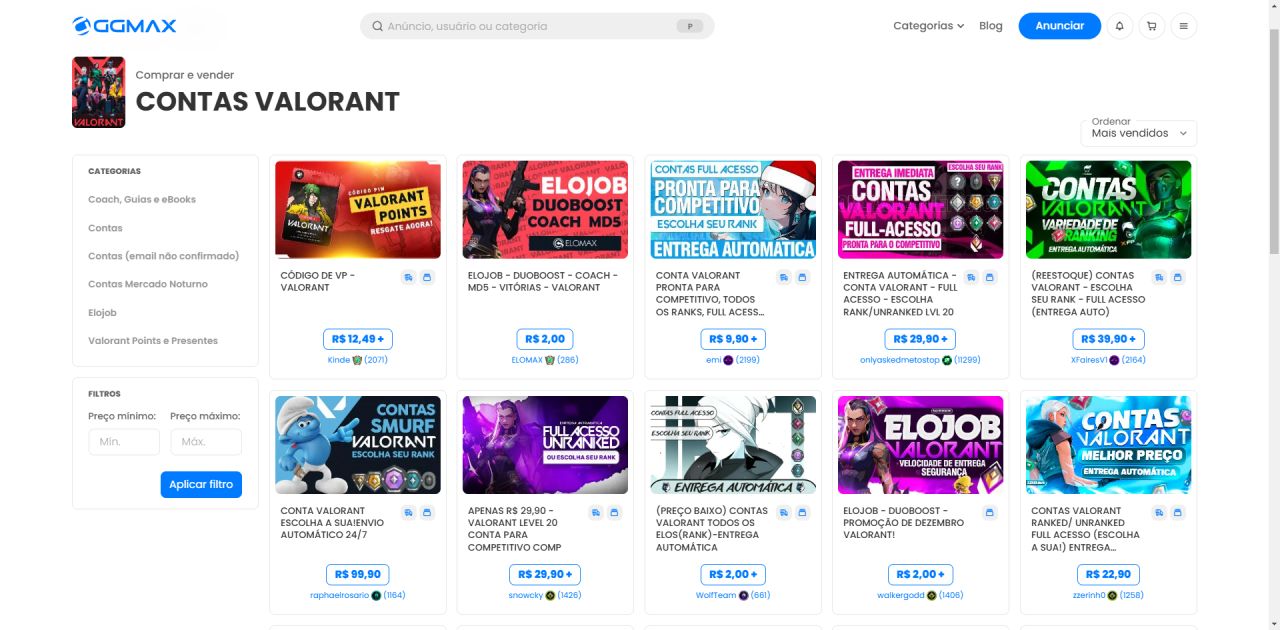Click Aplicar filtro button
Image resolution: width=1280 pixels, height=630 pixels.
click(201, 484)
